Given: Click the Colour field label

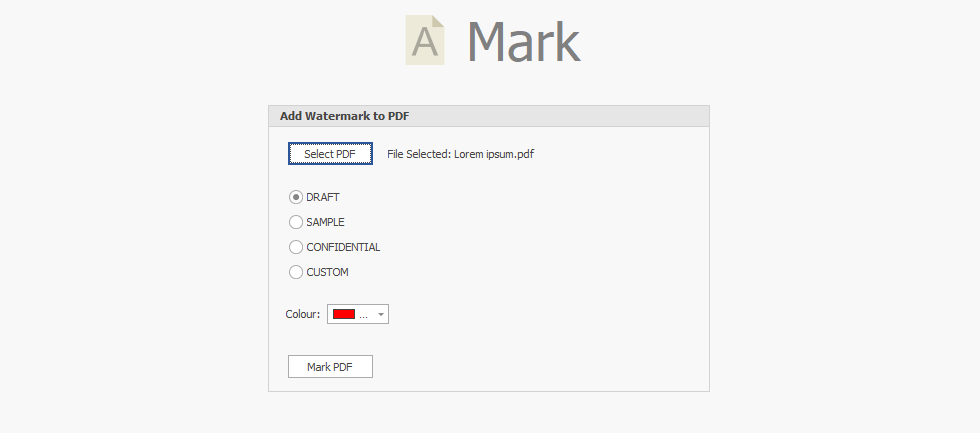Looking at the screenshot, I should 302,314.
